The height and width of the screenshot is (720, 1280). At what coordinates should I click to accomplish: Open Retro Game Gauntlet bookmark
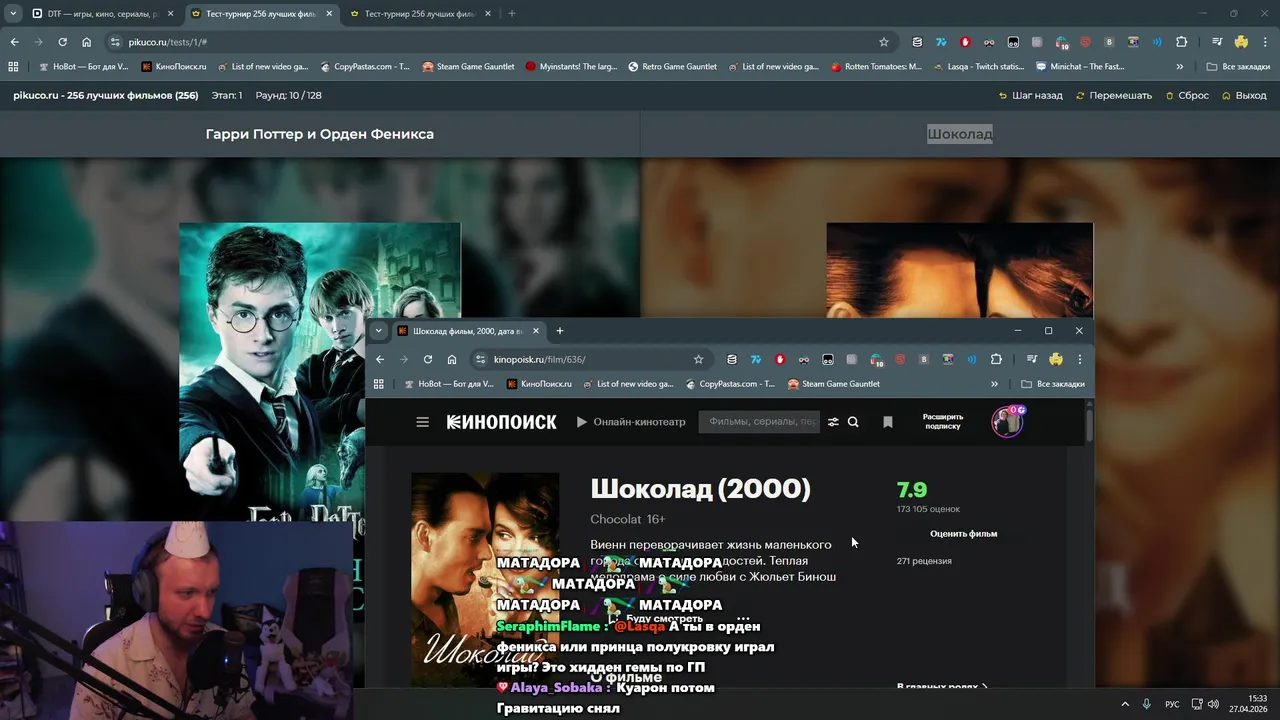click(672, 67)
